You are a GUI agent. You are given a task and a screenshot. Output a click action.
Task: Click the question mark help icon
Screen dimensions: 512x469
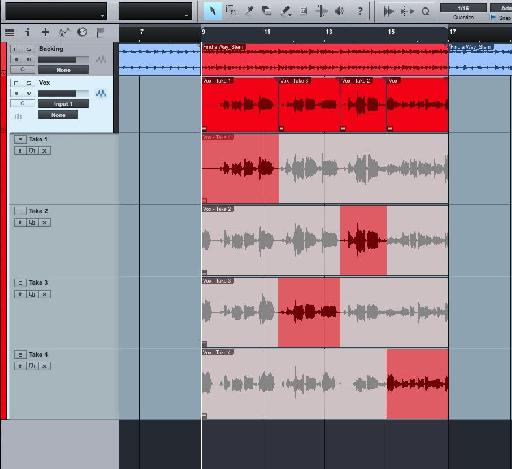tap(360, 11)
